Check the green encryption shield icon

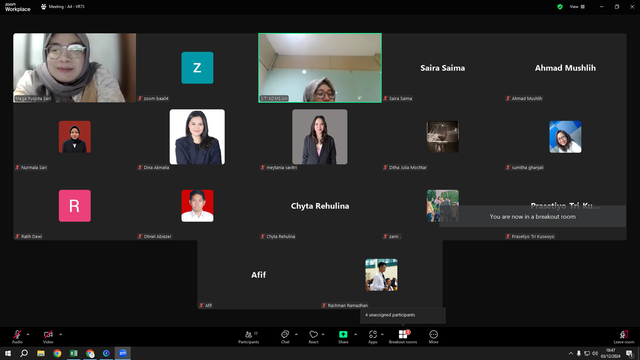[560, 7]
